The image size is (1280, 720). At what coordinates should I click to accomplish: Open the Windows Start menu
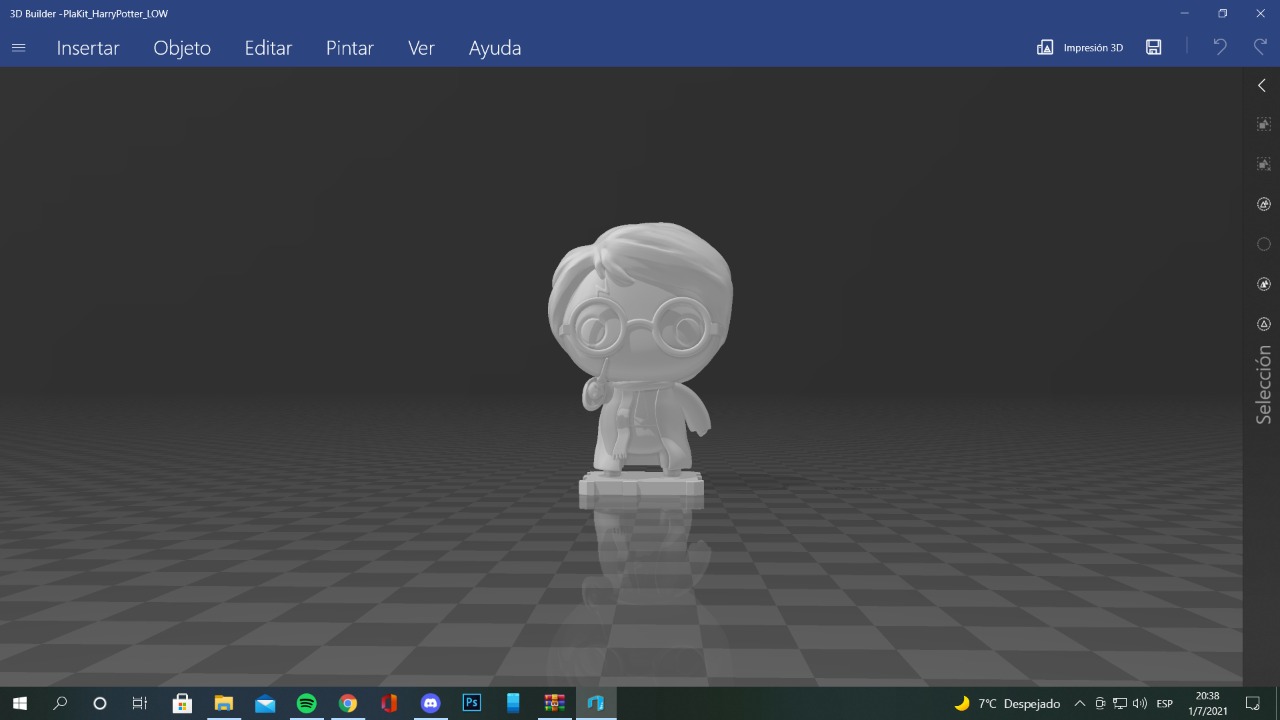coord(19,703)
